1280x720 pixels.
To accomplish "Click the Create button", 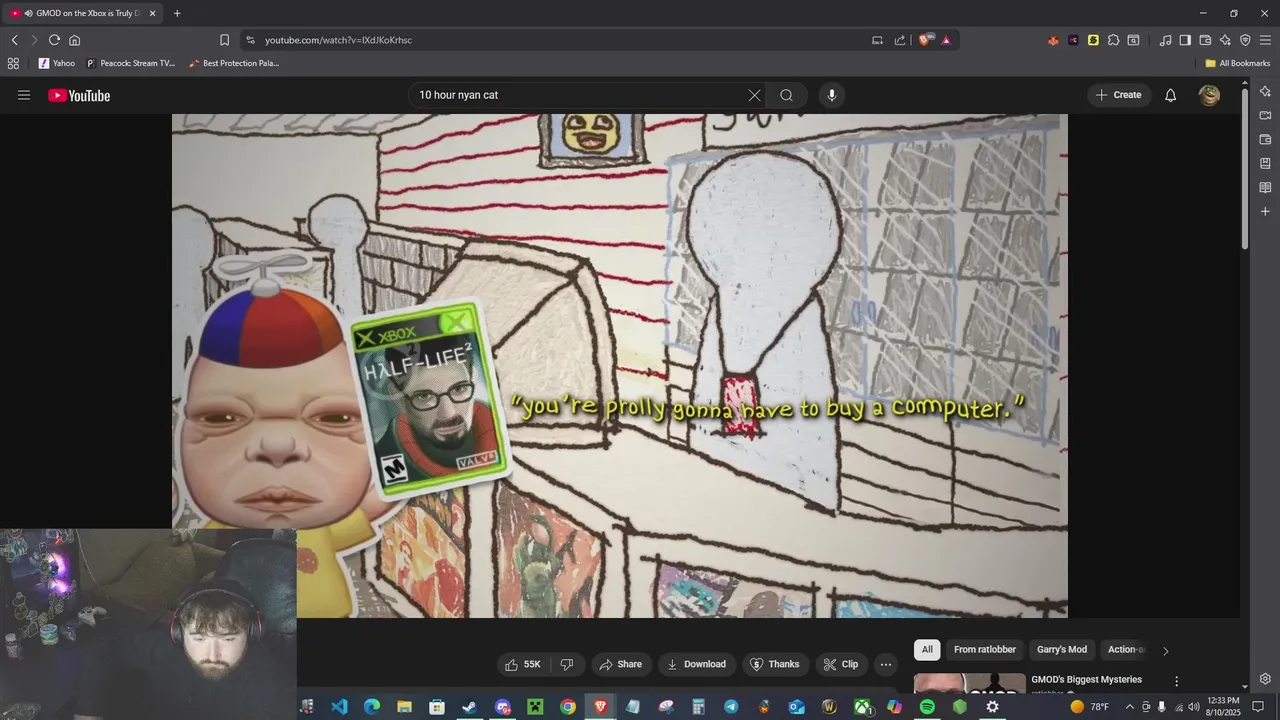I will [1118, 95].
